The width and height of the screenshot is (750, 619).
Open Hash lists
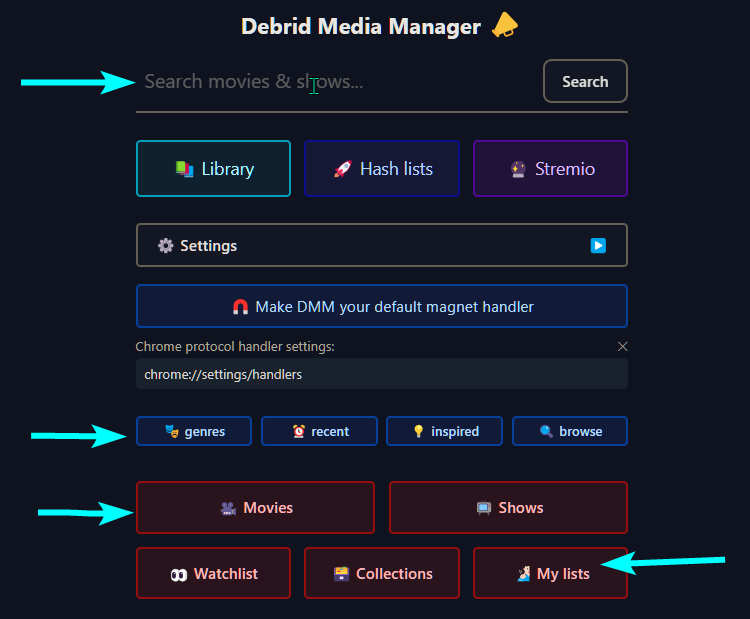(x=382, y=168)
